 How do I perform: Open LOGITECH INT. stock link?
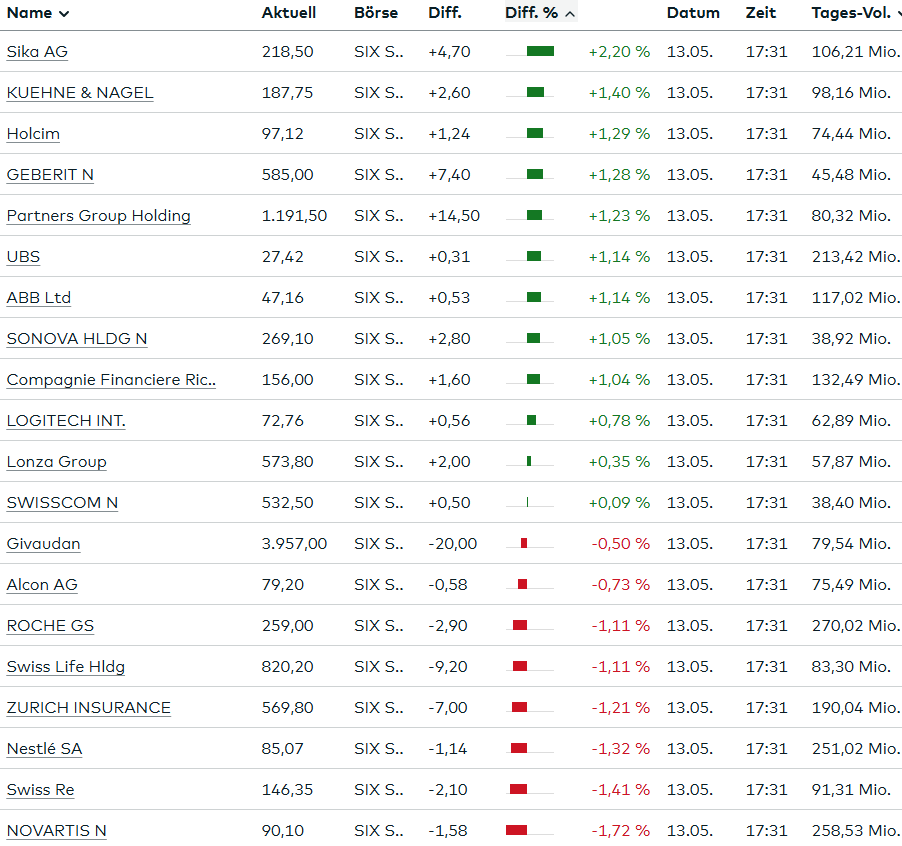pyautogui.click(x=66, y=421)
